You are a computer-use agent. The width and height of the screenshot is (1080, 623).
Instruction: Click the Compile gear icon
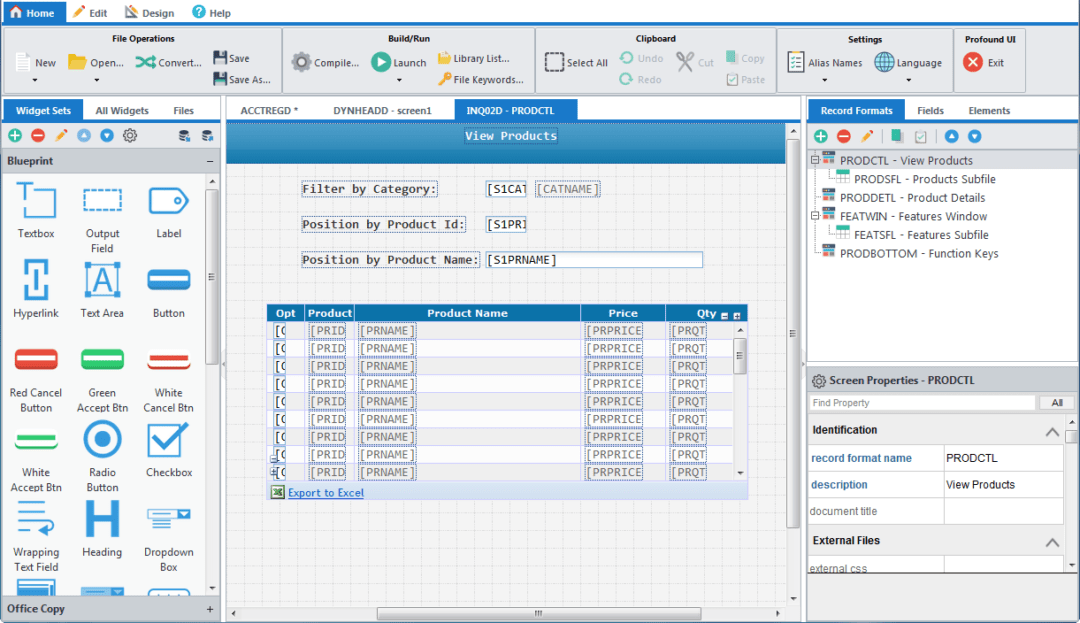[x=301, y=62]
